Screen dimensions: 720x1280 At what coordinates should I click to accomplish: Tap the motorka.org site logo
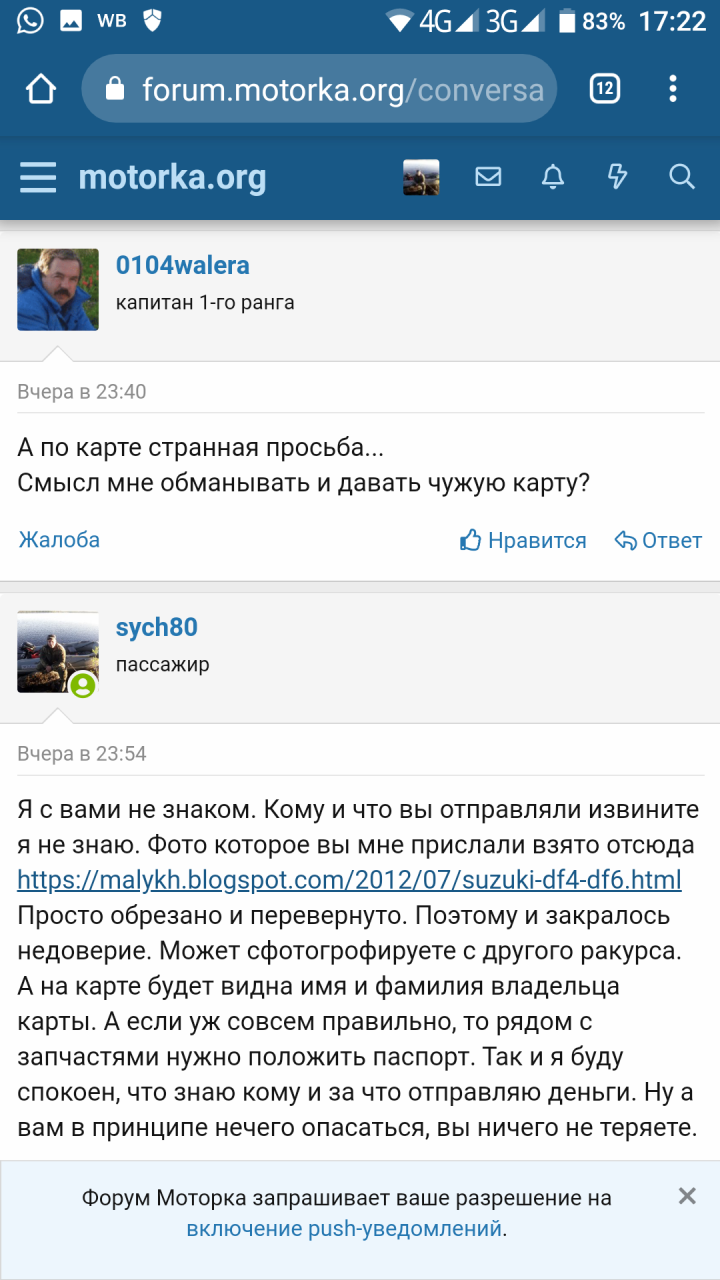pyautogui.click(x=172, y=178)
